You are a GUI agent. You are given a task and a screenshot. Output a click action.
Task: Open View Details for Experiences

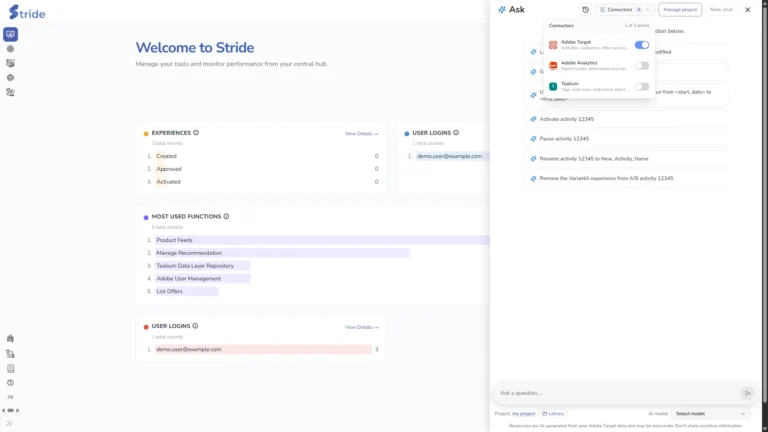[361, 134]
